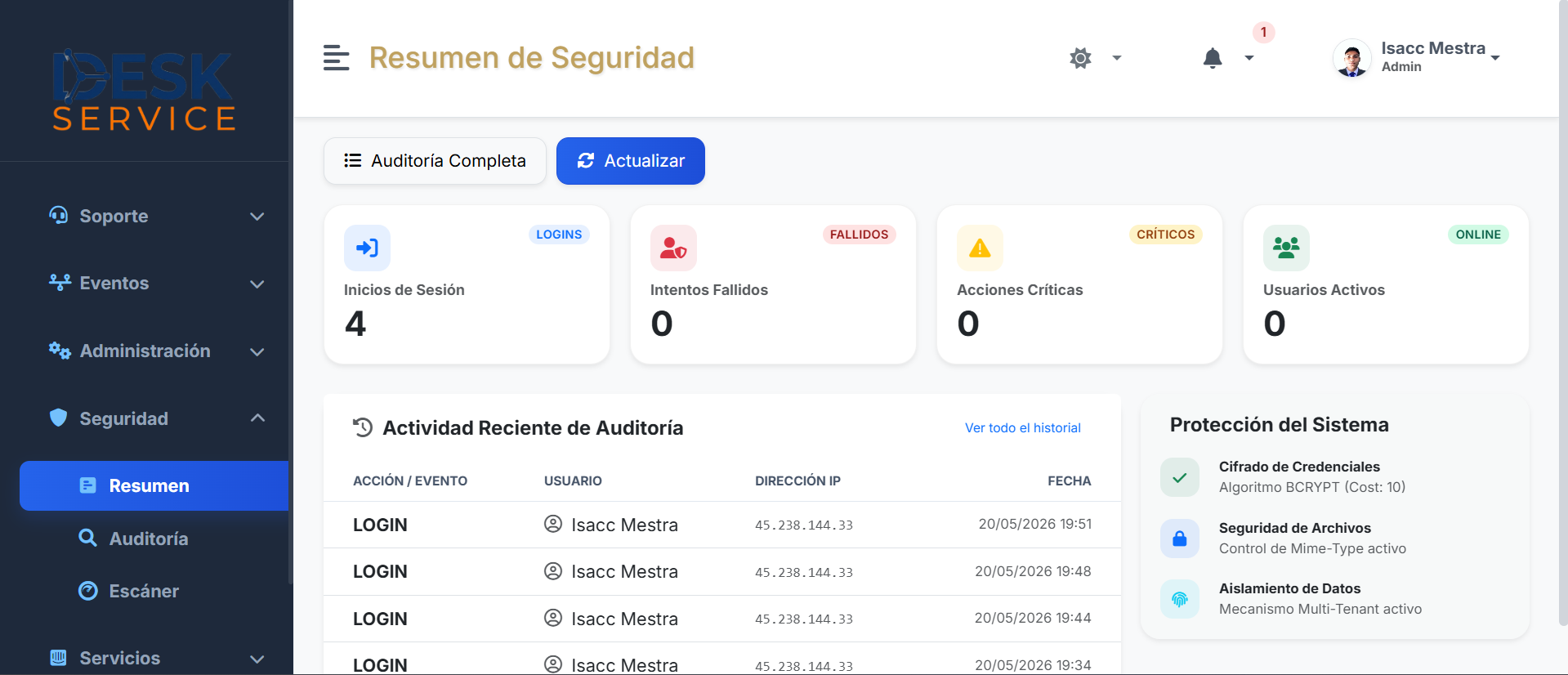Click the Aislamiento de Datos fingerprint icon

click(x=1180, y=599)
